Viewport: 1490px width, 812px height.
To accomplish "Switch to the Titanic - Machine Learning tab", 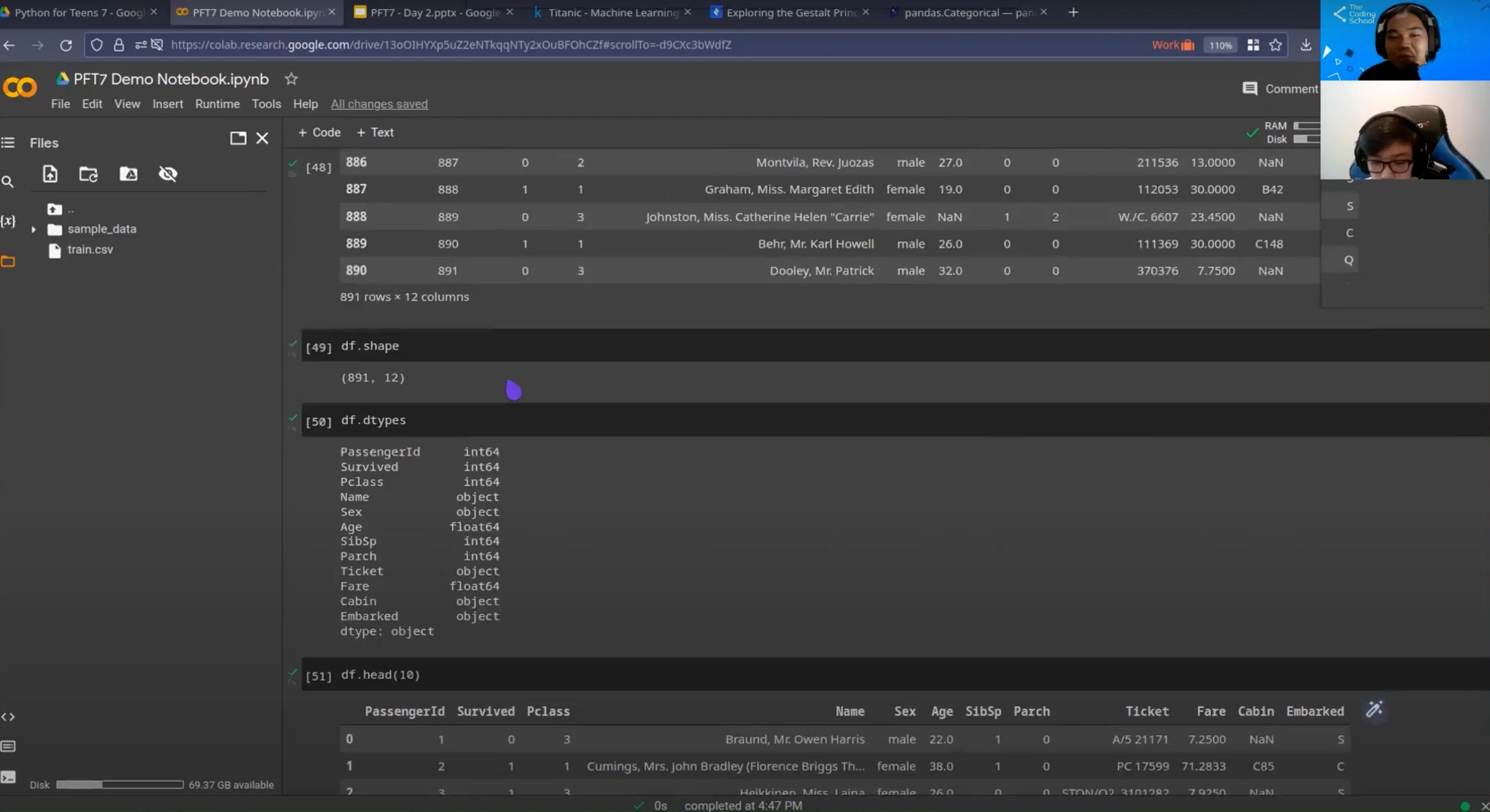I will [613, 12].
